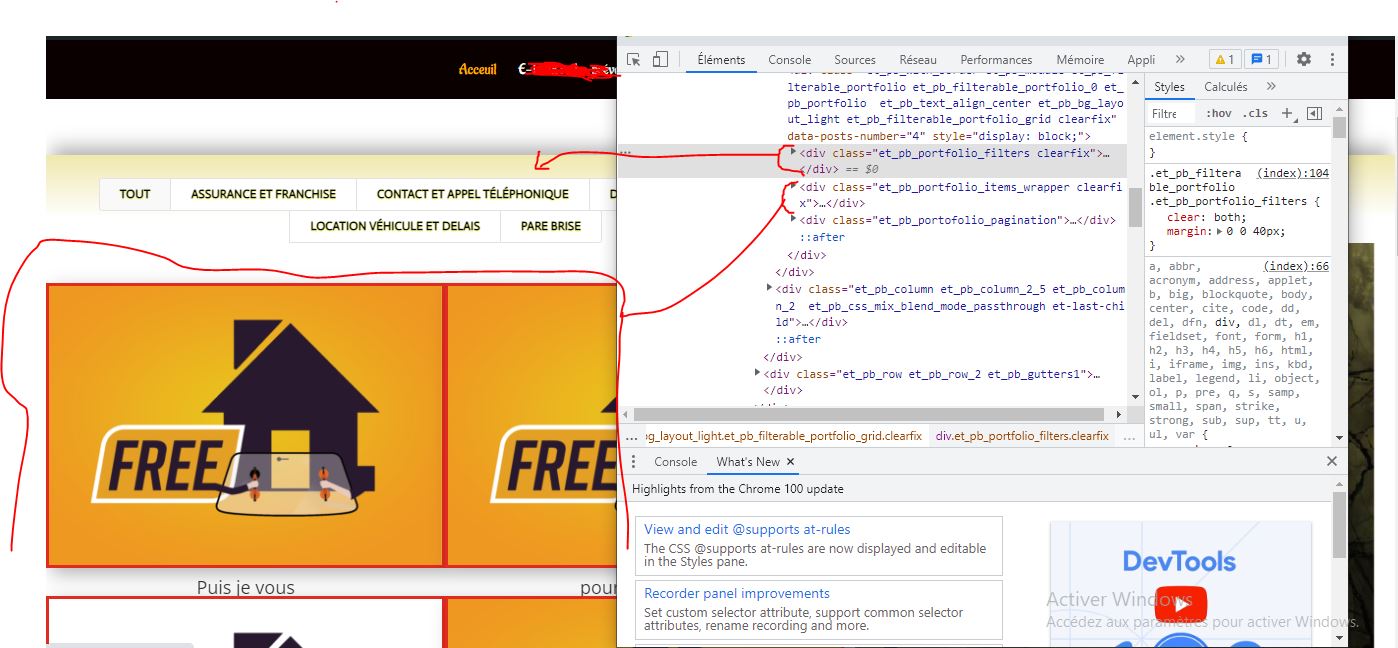The image size is (1398, 648).
Task: Click the yellow warnings counter badge
Action: tap(1224, 60)
